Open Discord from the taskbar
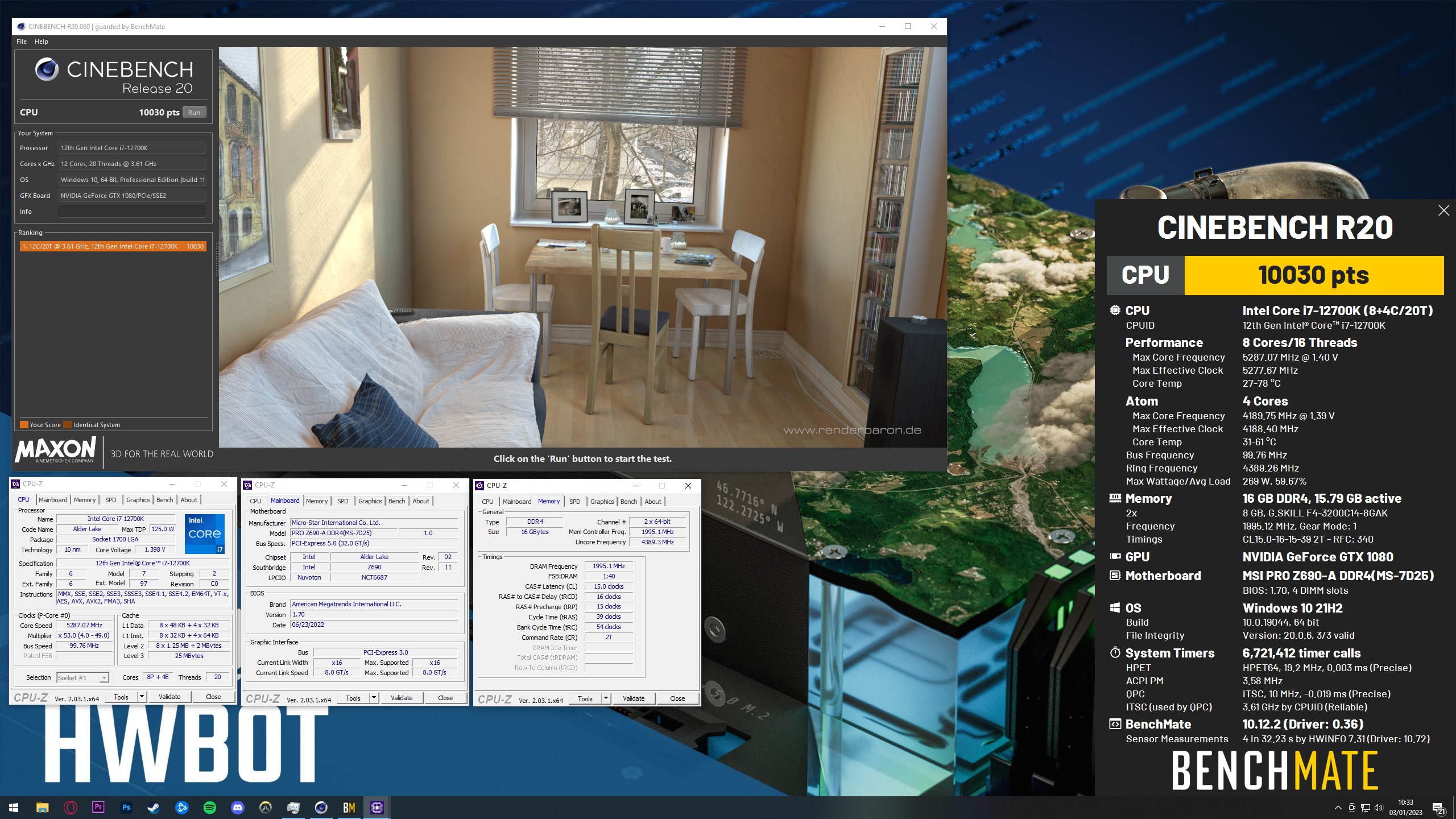Viewport: 1456px width, 819px height. [237, 808]
